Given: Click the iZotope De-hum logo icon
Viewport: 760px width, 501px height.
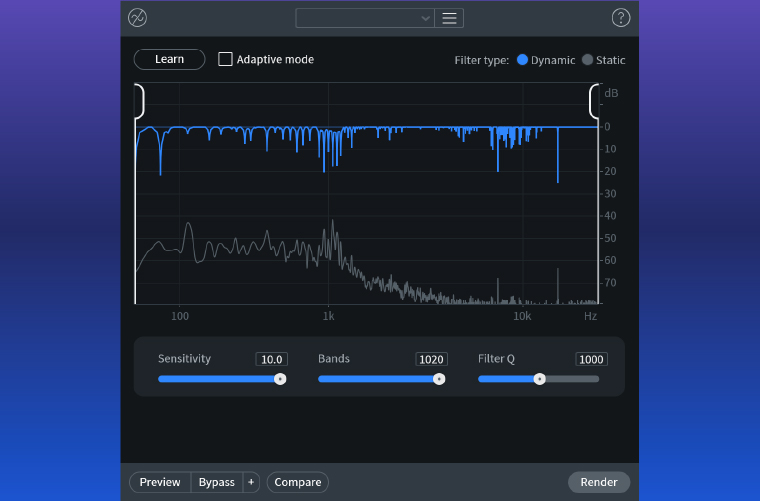Looking at the screenshot, I should (x=137, y=18).
